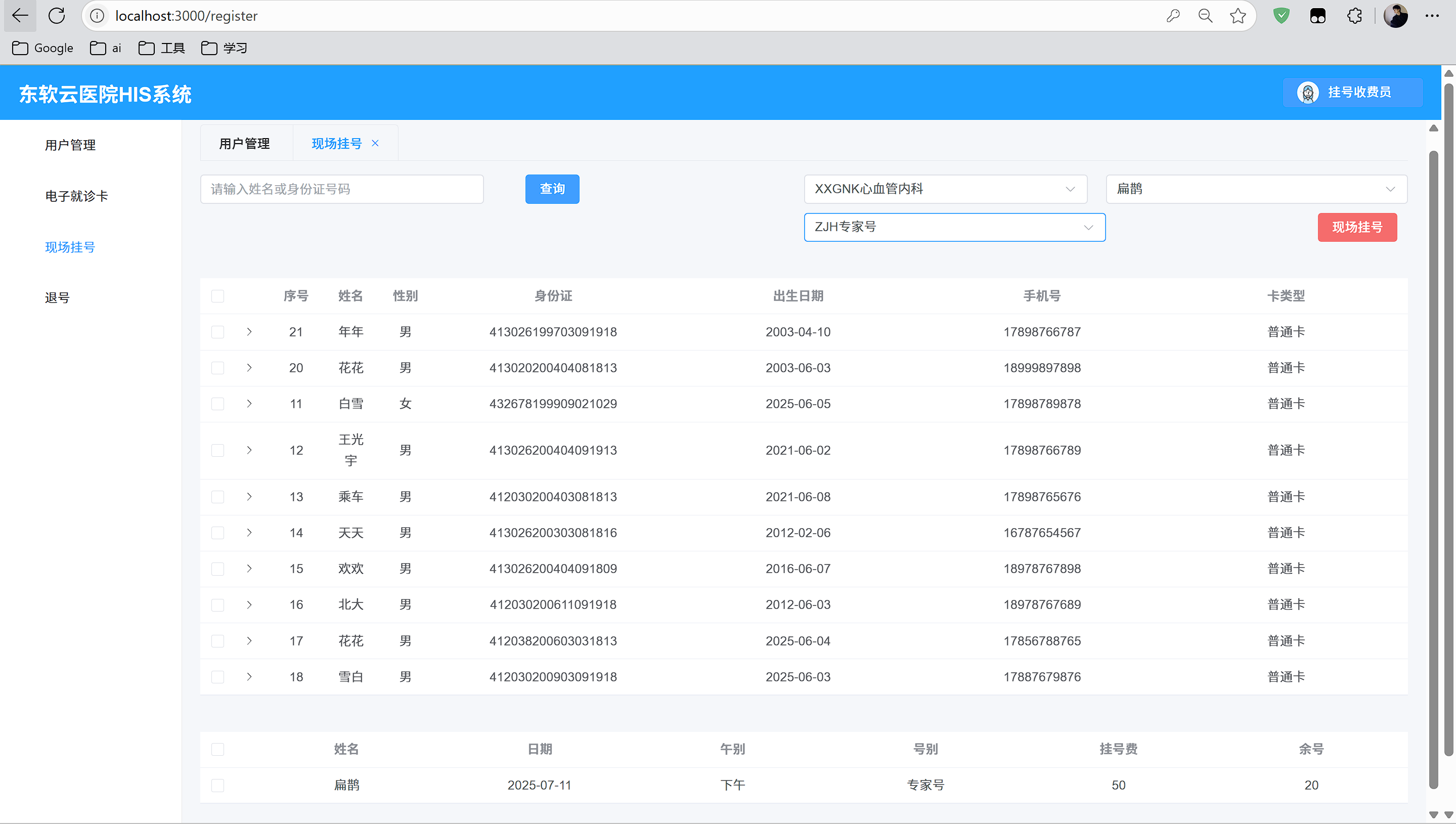
Task: Click the browser refresh icon
Action: [x=57, y=16]
